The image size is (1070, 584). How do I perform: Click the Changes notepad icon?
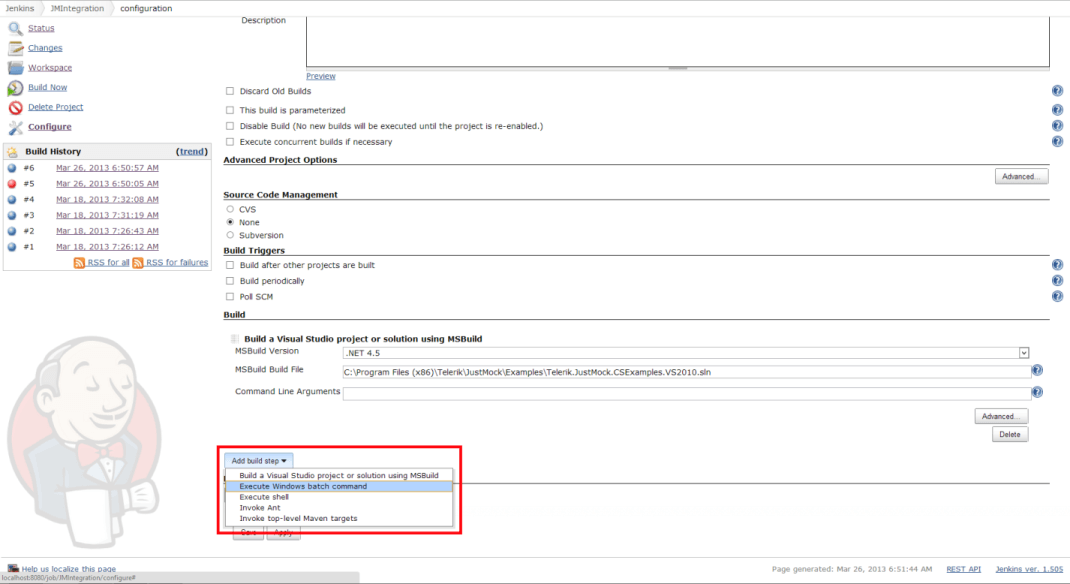coord(15,48)
